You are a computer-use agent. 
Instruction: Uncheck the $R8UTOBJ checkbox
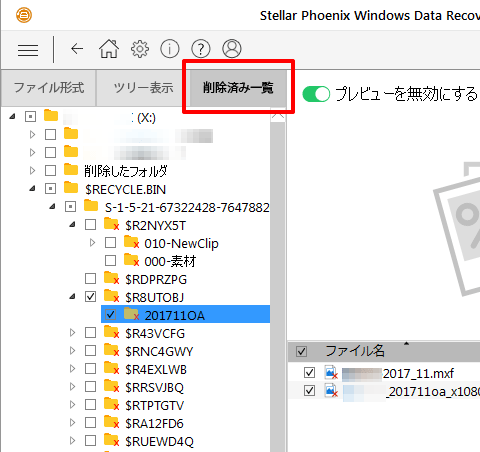coord(90,297)
